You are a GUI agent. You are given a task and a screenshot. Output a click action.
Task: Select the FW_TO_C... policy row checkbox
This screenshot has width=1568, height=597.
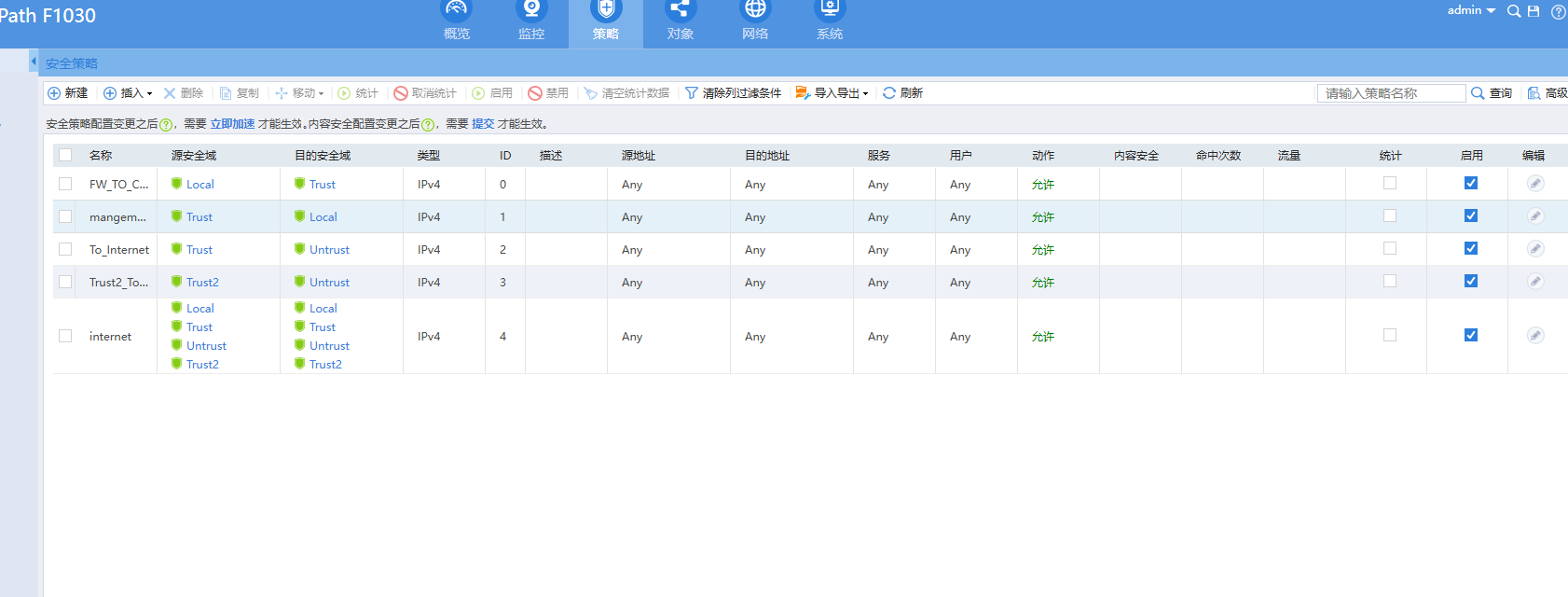click(x=65, y=184)
